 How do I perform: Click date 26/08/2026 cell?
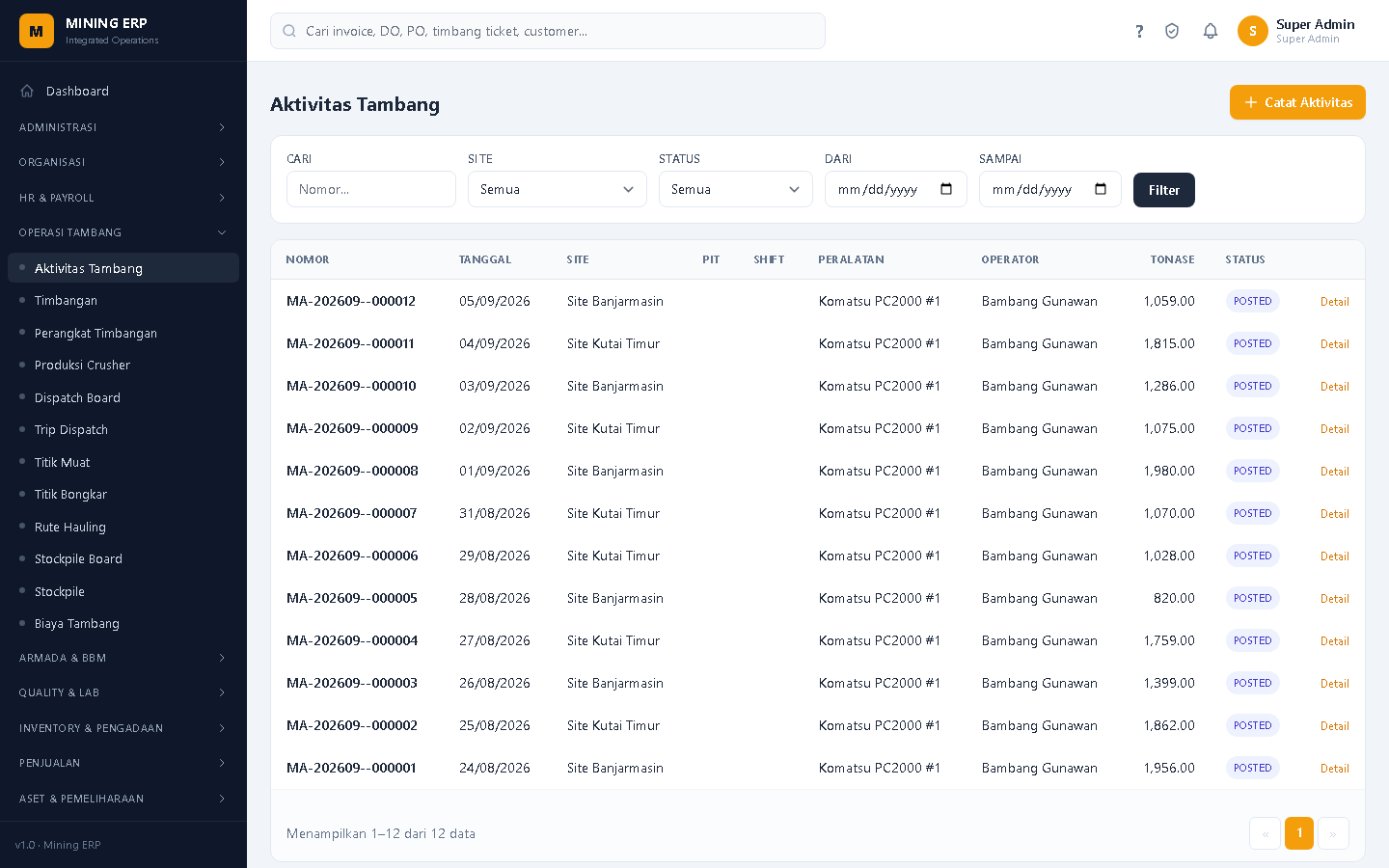pyautogui.click(x=495, y=683)
